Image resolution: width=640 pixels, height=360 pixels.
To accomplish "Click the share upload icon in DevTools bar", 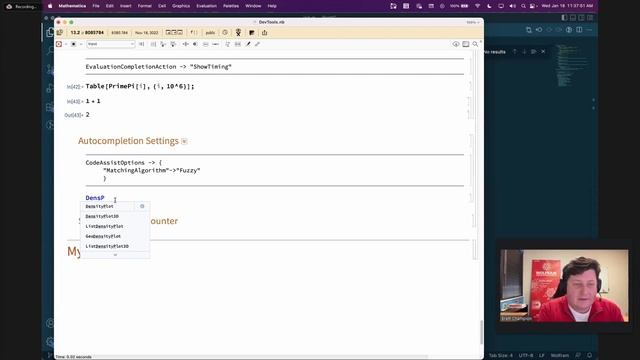I will (x=264, y=33).
